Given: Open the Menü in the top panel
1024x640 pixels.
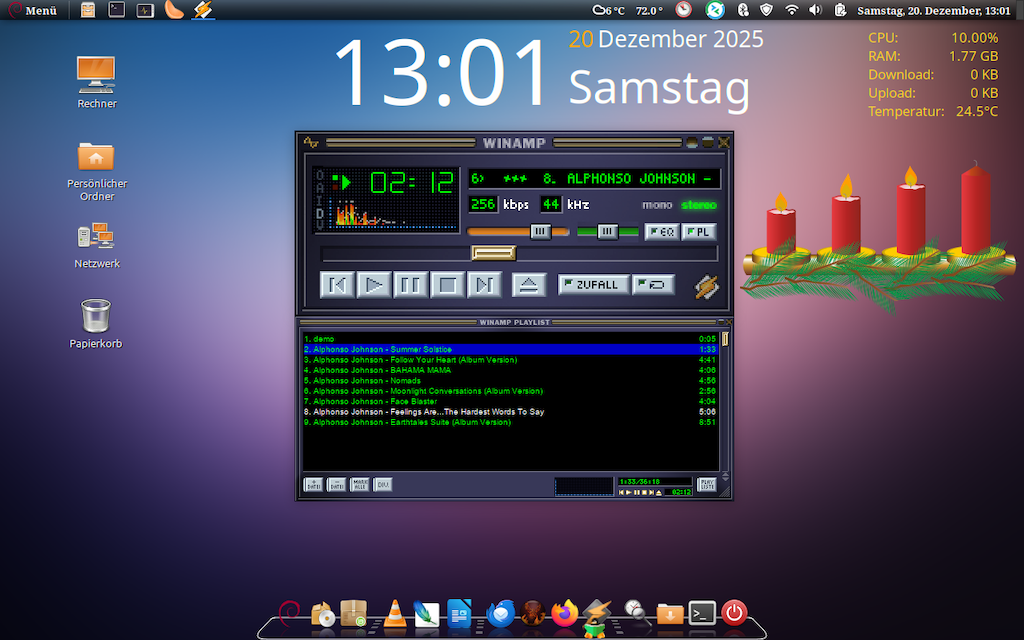Looking at the screenshot, I should (33, 11).
